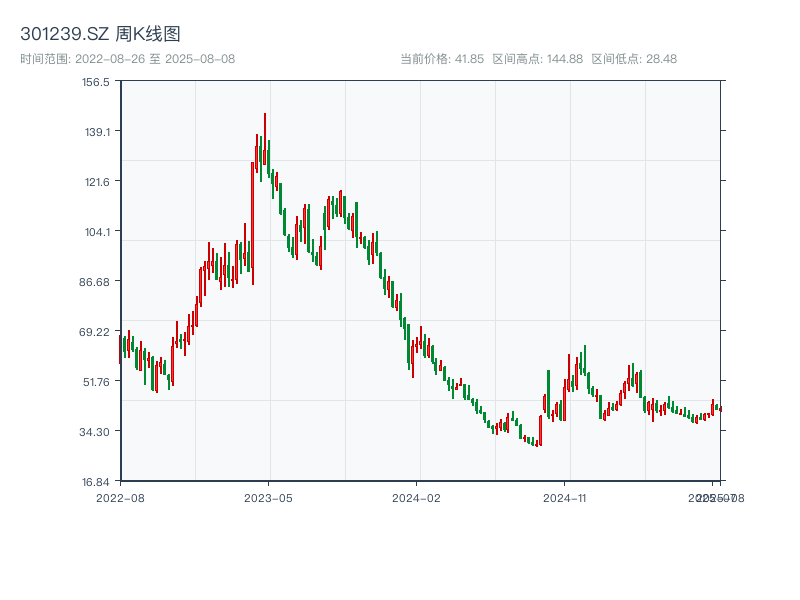Click y-axis label 121.6
The height and width of the screenshot is (600, 800).
97,182
